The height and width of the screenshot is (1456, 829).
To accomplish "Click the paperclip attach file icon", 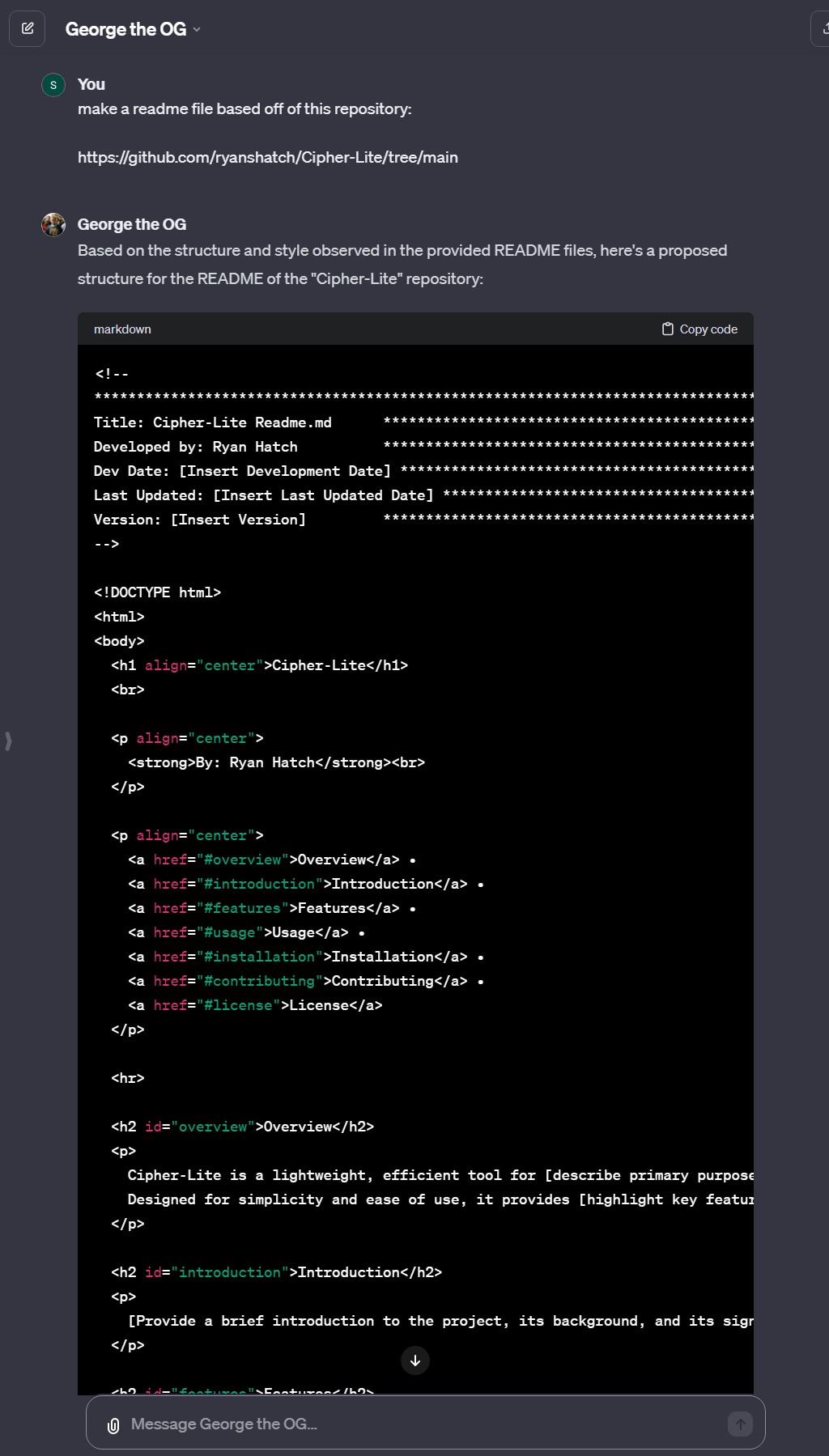I will pyautogui.click(x=113, y=1425).
